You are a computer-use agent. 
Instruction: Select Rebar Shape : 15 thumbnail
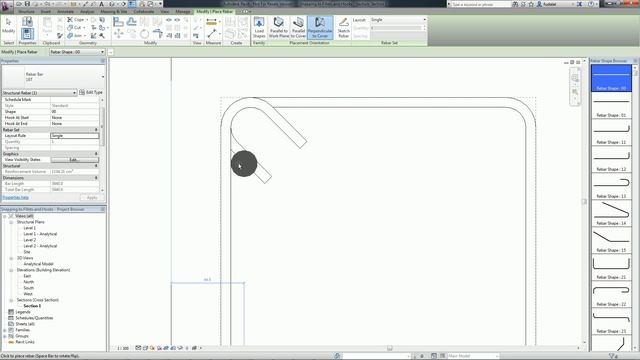click(x=611, y=240)
